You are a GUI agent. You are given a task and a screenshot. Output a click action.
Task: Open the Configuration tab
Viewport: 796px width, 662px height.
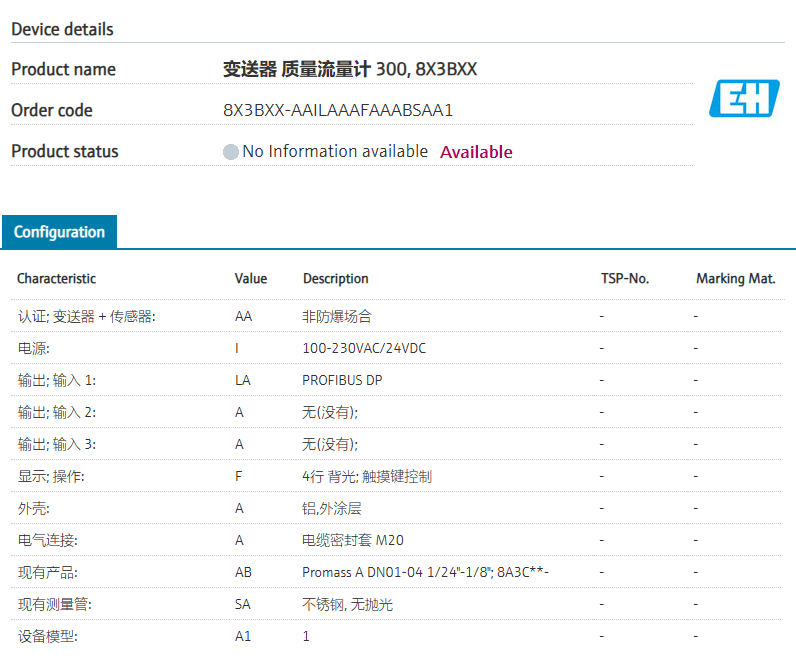pyautogui.click(x=59, y=232)
